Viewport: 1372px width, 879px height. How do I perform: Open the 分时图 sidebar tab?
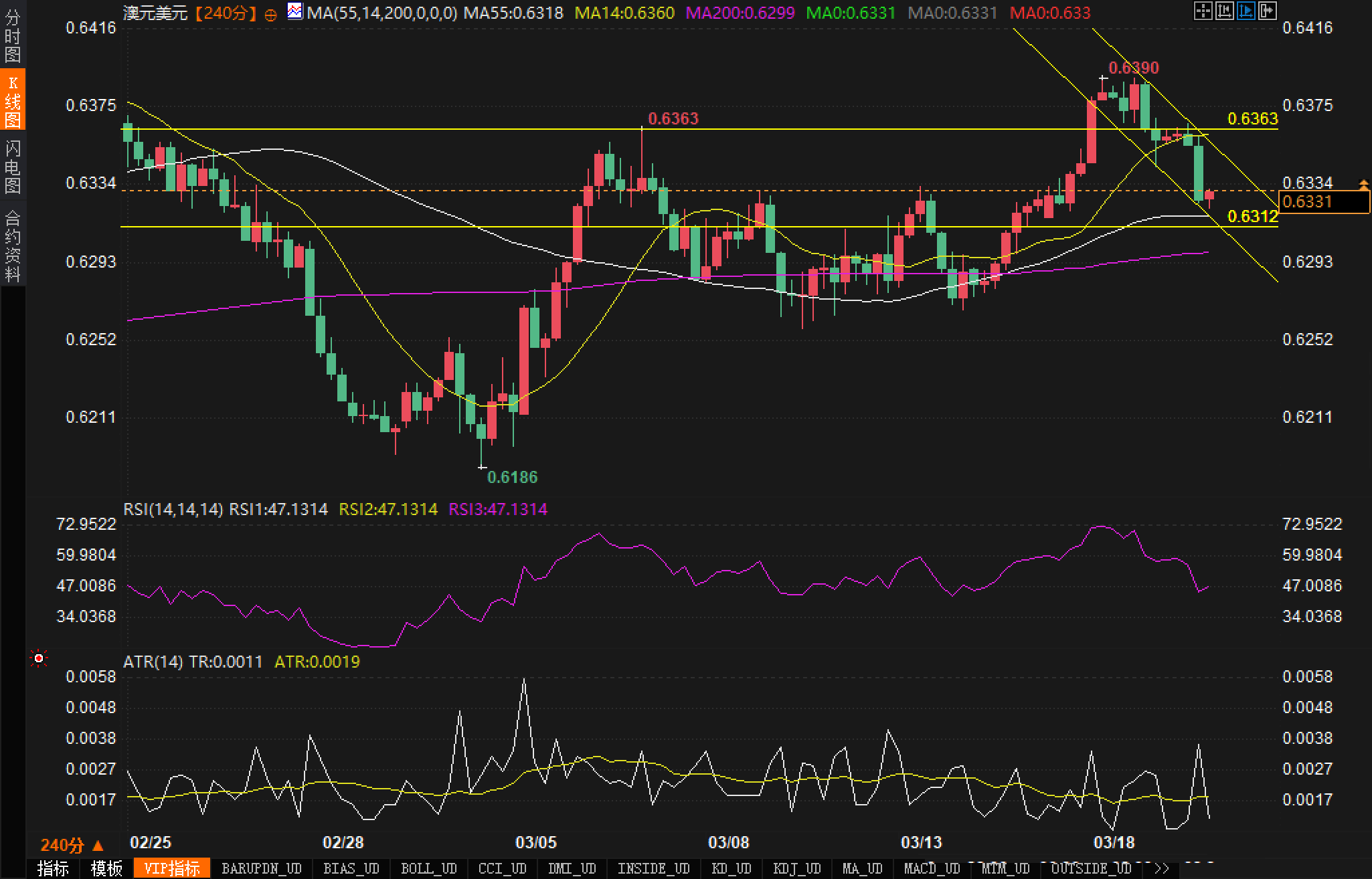click(x=13, y=36)
